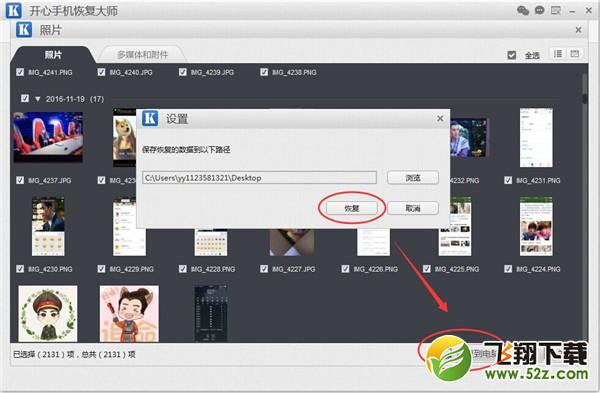Uncheck IMG_4227.JPG checkbox
This screenshot has height=393, width=600.
coord(264,269)
